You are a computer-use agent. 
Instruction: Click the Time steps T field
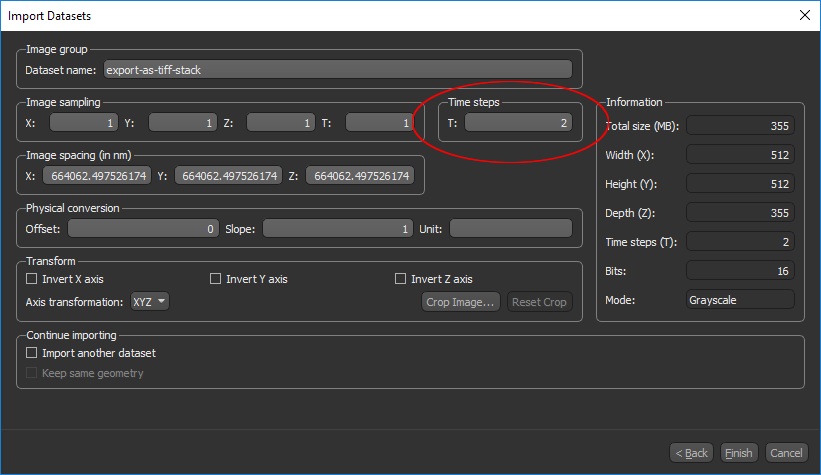(x=518, y=123)
